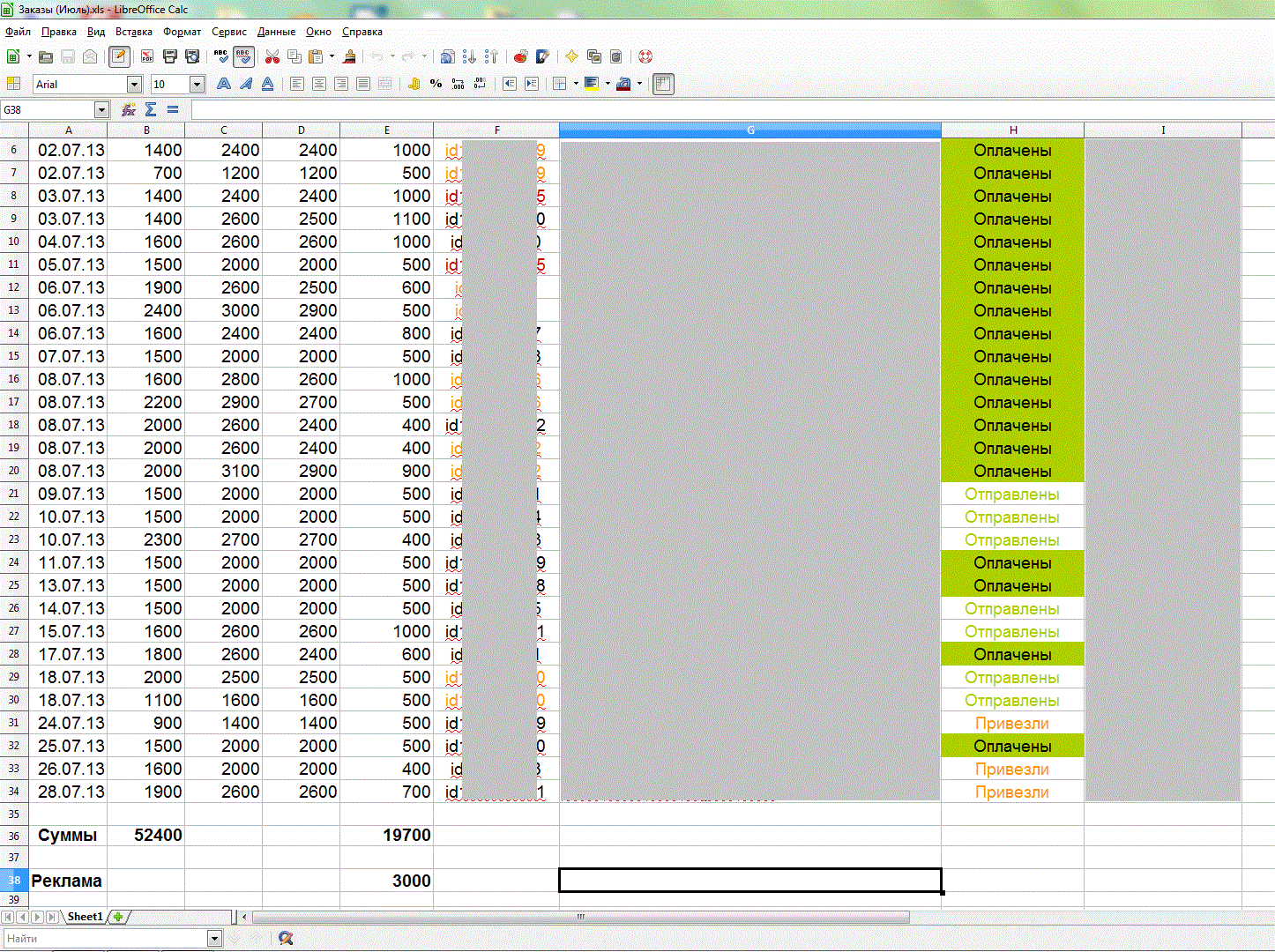The width and height of the screenshot is (1275, 952).
Task: Toggle grid lines for the sheet
Action: click(664, 84)
